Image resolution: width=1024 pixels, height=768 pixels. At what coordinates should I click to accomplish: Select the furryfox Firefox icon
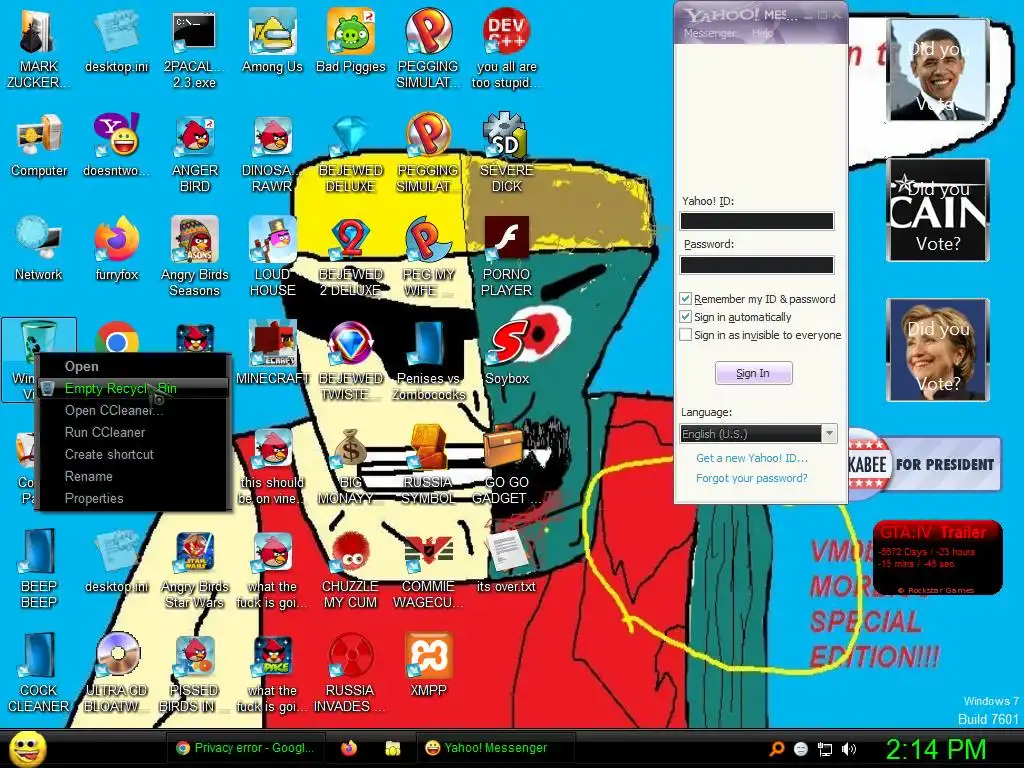[x=116, y=249]
